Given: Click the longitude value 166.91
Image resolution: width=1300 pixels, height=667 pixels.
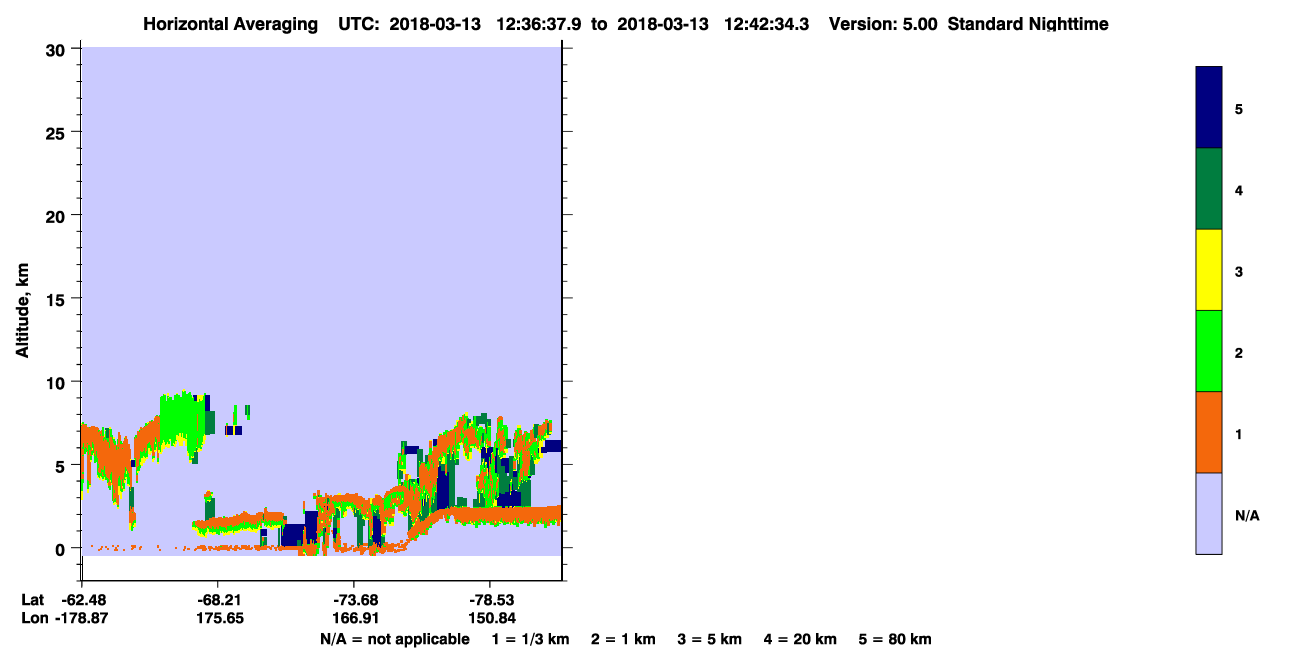Looking at the screenshot, I should tap(355, 619).
